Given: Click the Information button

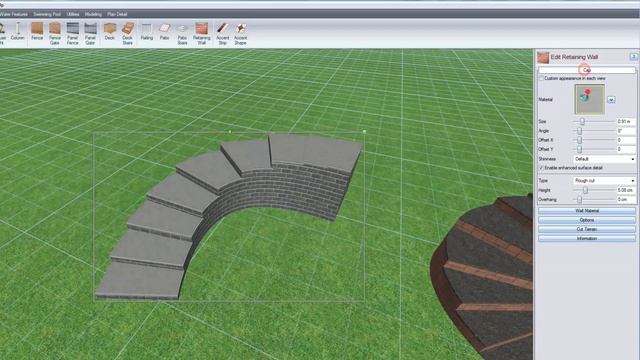Looking at the screenshot, I should (x=587, y=238).
